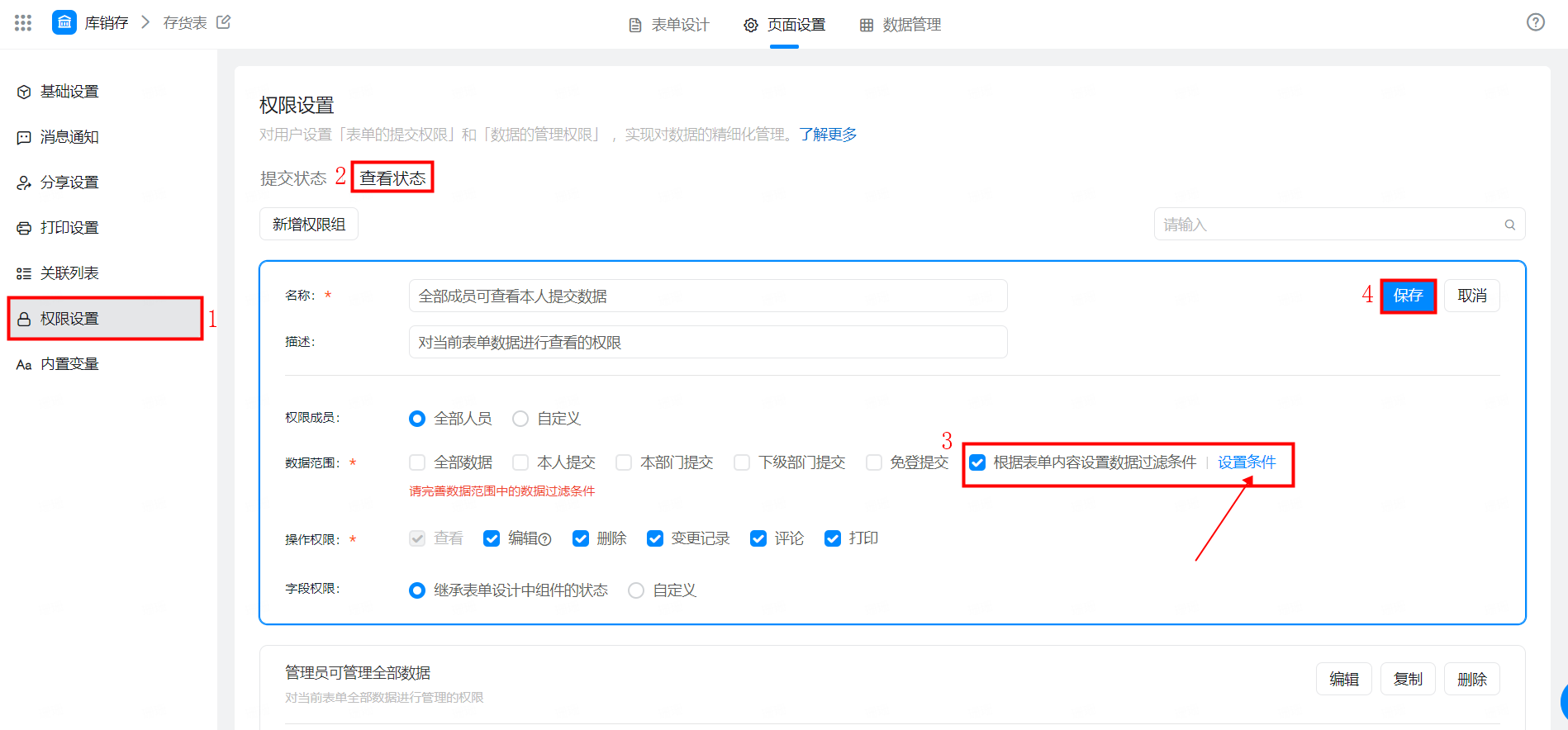Click the 数据管理 table icon
The image size is (1568, 730).
click(867, 26)
